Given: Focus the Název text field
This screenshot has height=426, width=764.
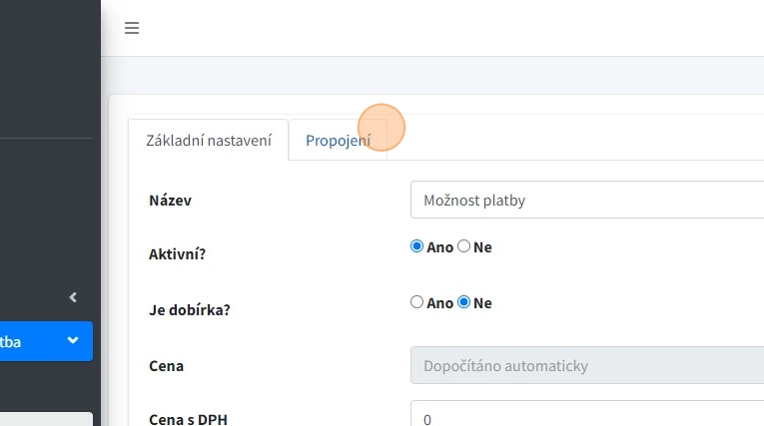Looking at the screenshot, I should [586, 200].
